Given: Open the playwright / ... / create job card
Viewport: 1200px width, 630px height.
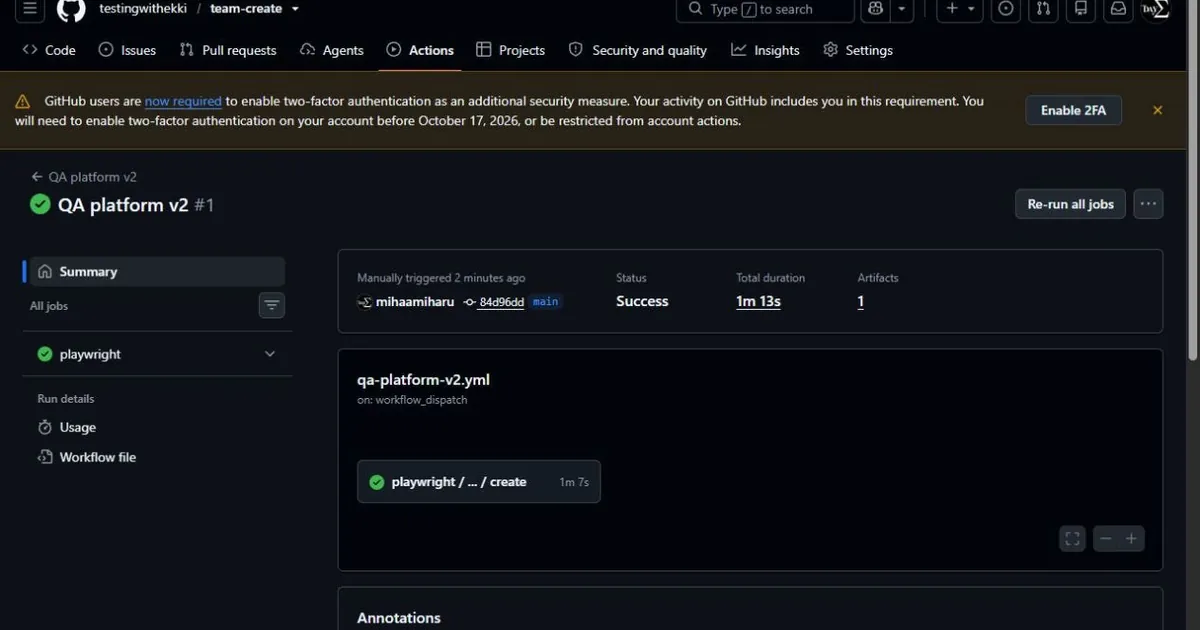Looking at the screenshot, I should [479, 482].
